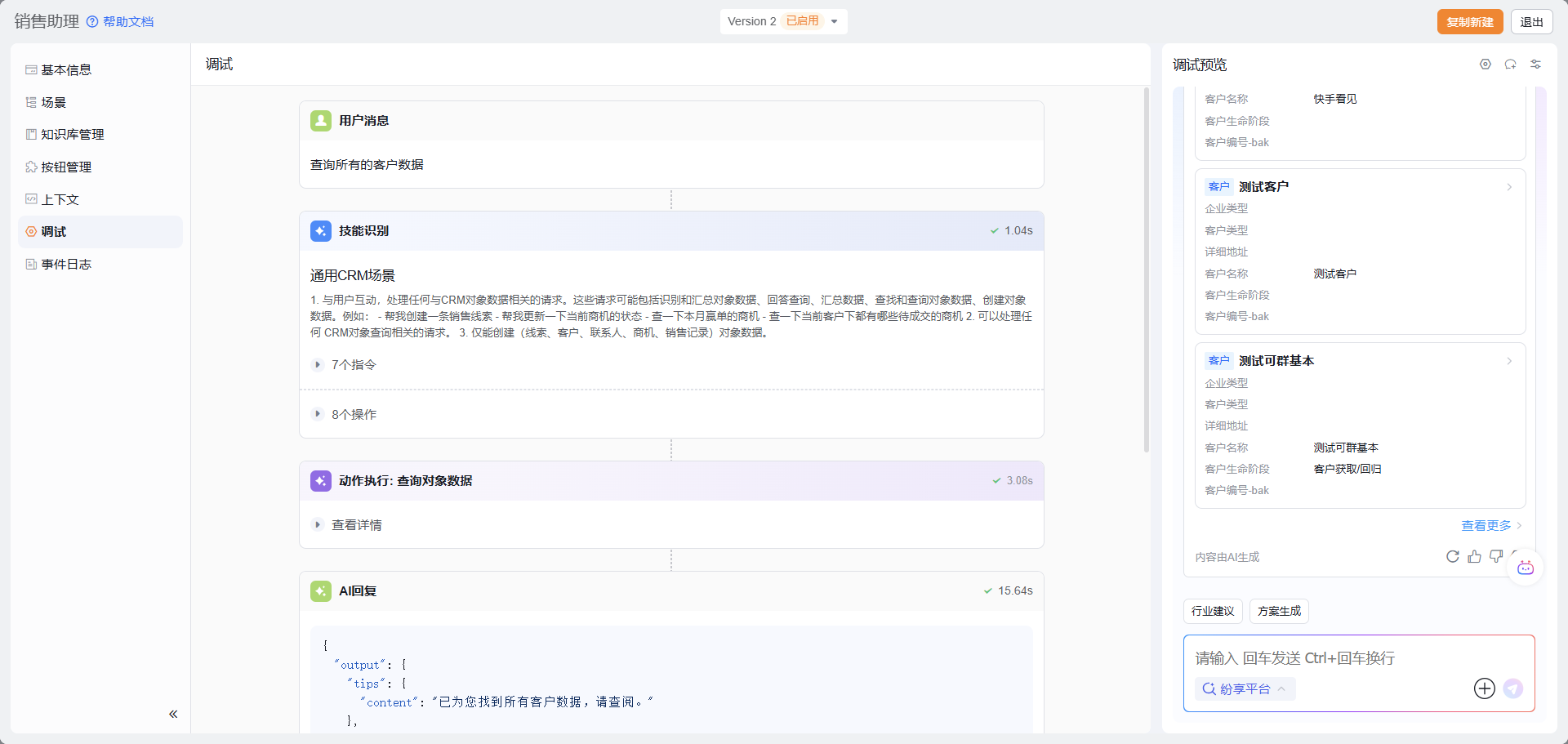Click the 复制新建 button
This screenshot has width=1568, height=744.
pyautogui.click(x=1469, y=22)
